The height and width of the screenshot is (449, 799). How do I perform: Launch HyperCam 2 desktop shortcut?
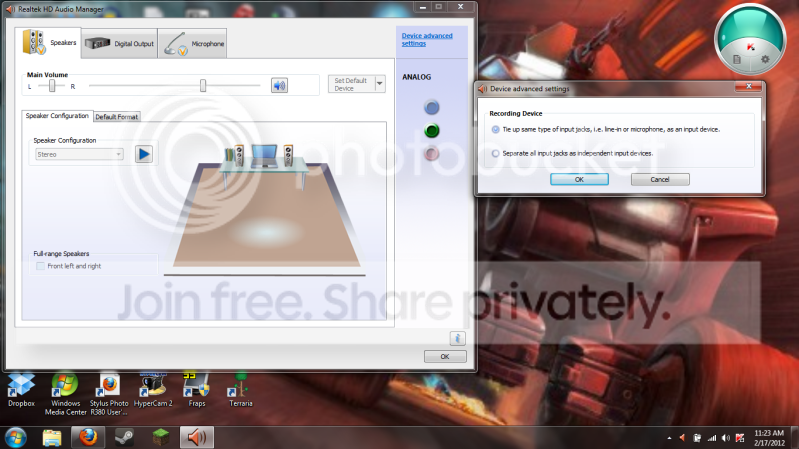[x=153, y=390]
